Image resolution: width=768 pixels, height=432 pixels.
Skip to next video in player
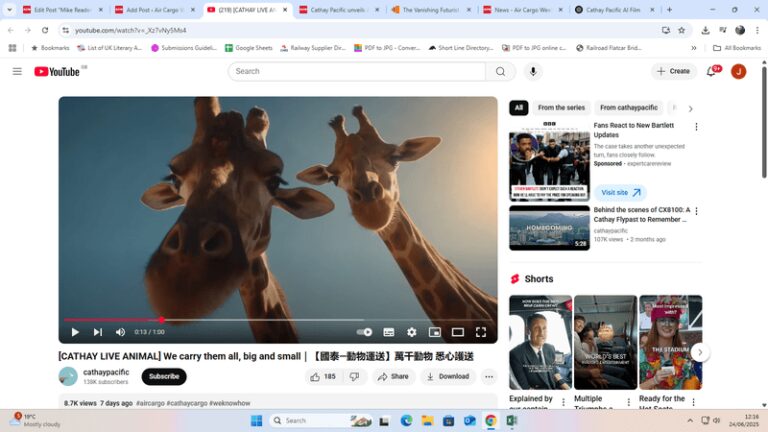[x=98, y=332]
